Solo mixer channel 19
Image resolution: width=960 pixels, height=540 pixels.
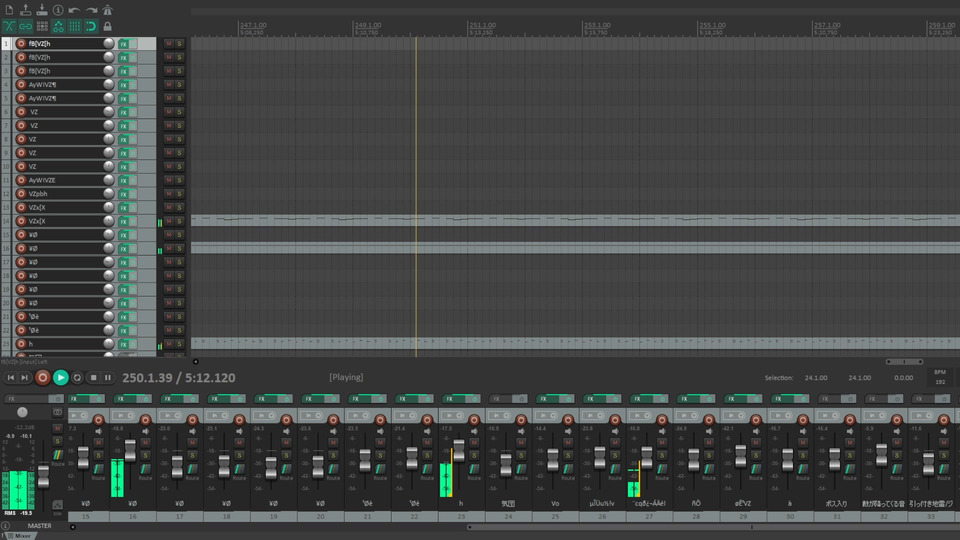click(x=287, y=455)
